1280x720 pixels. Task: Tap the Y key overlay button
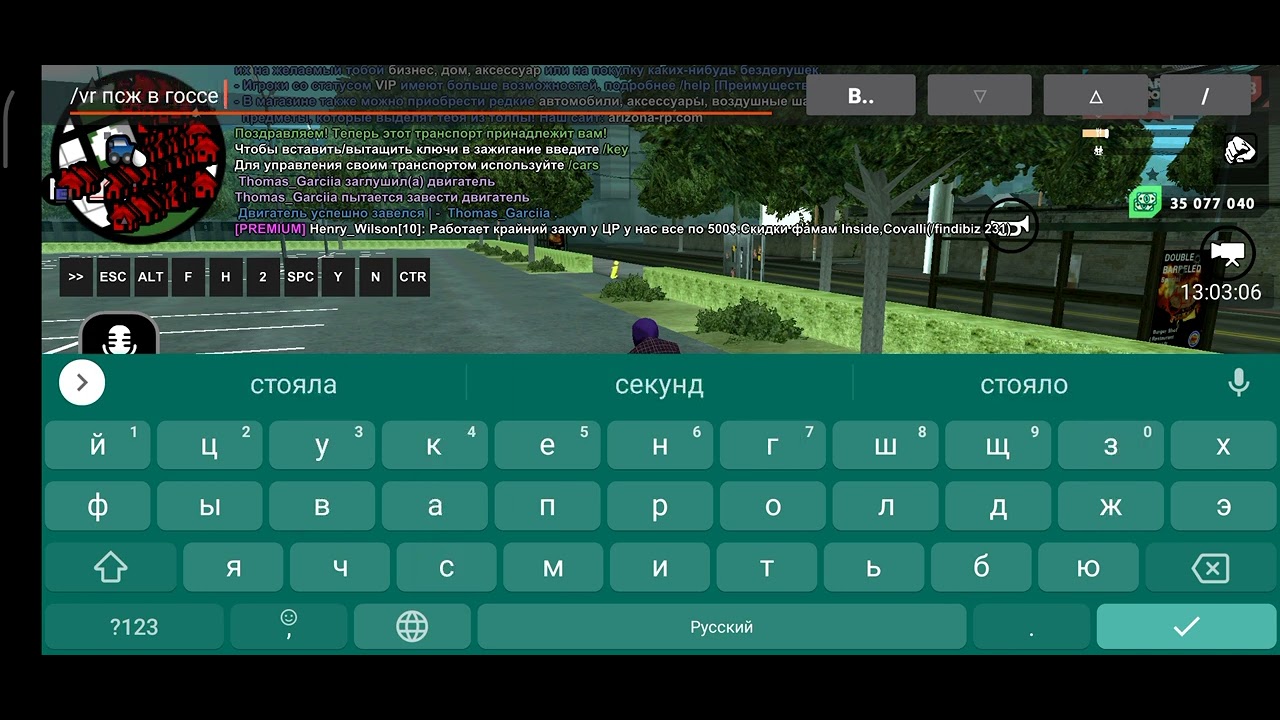tap(338, 277)
